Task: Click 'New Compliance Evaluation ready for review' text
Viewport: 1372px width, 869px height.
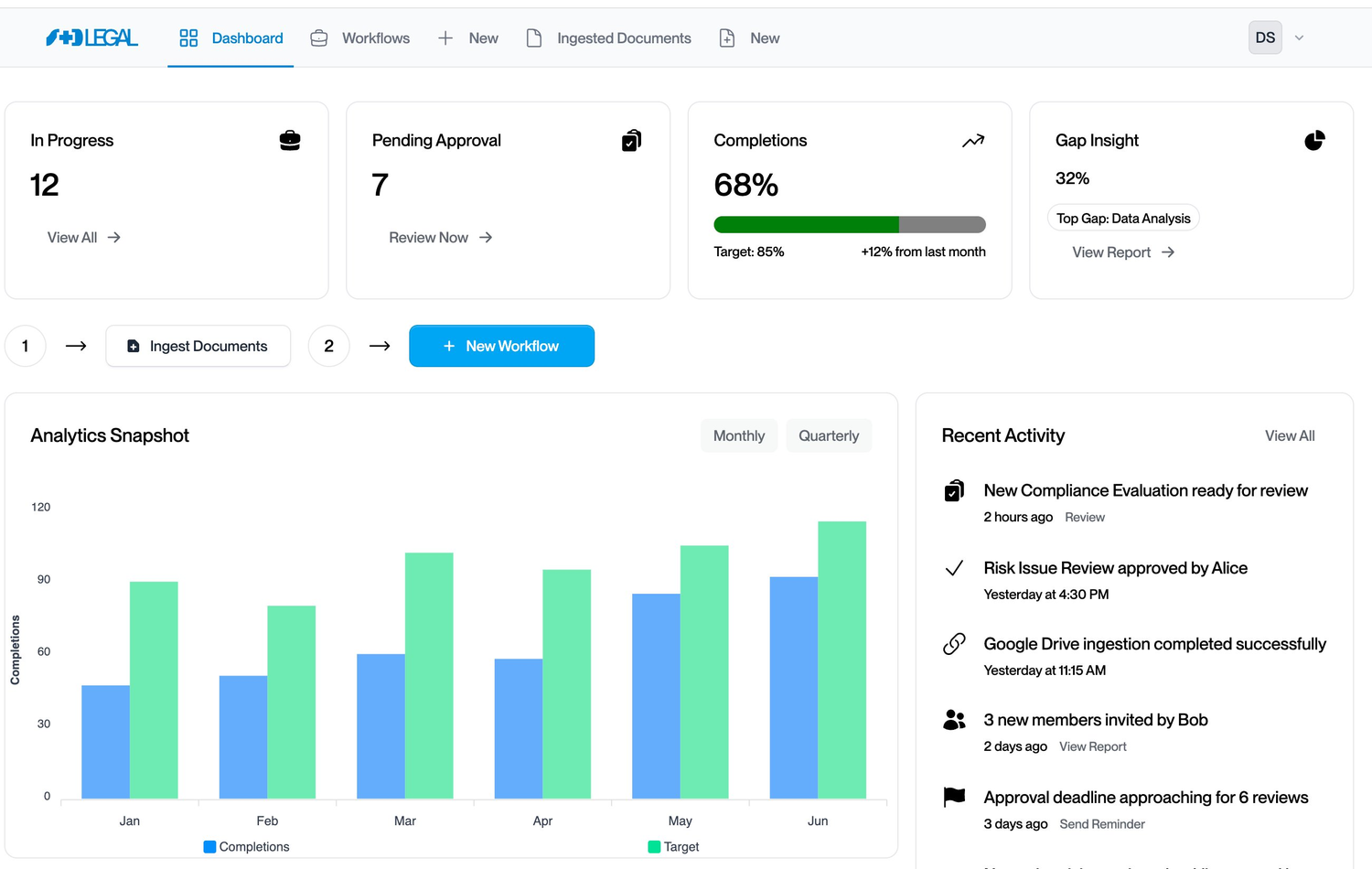Action: (1145, 490)
